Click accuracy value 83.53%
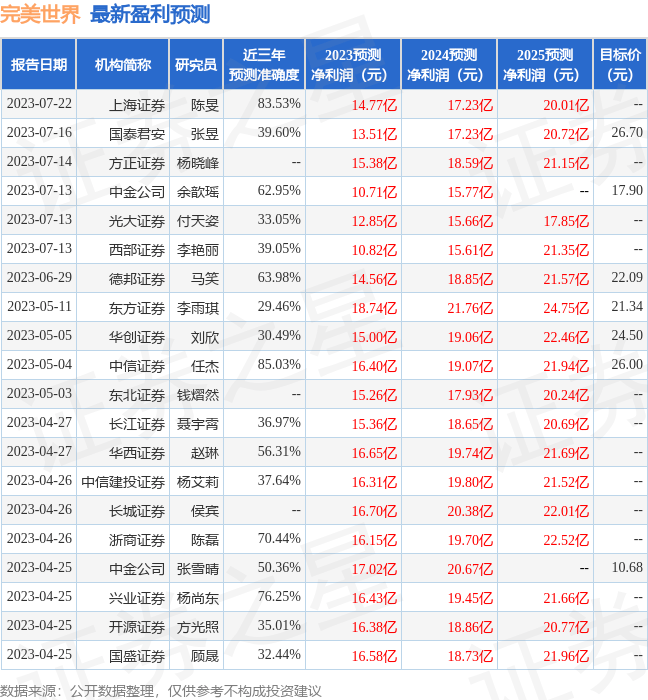The width and height of the screenshot is (648, 700). point(279,104)
